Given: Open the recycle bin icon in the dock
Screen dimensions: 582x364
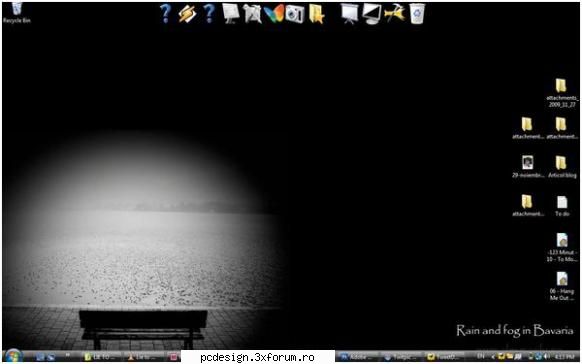Looking at the screenshot, I should [x=417, y=14].
